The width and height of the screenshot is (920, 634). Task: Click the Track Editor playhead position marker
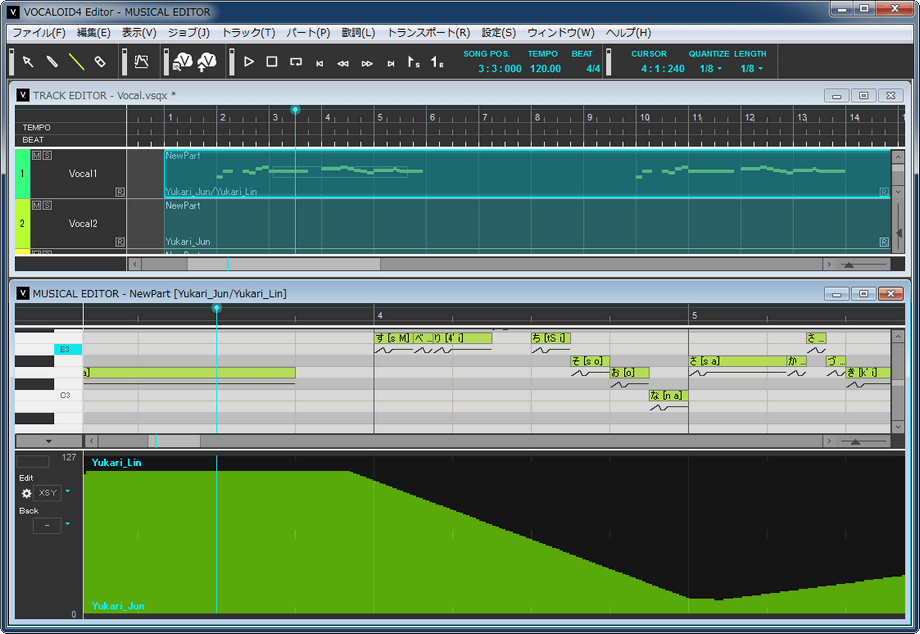point(295,110)
